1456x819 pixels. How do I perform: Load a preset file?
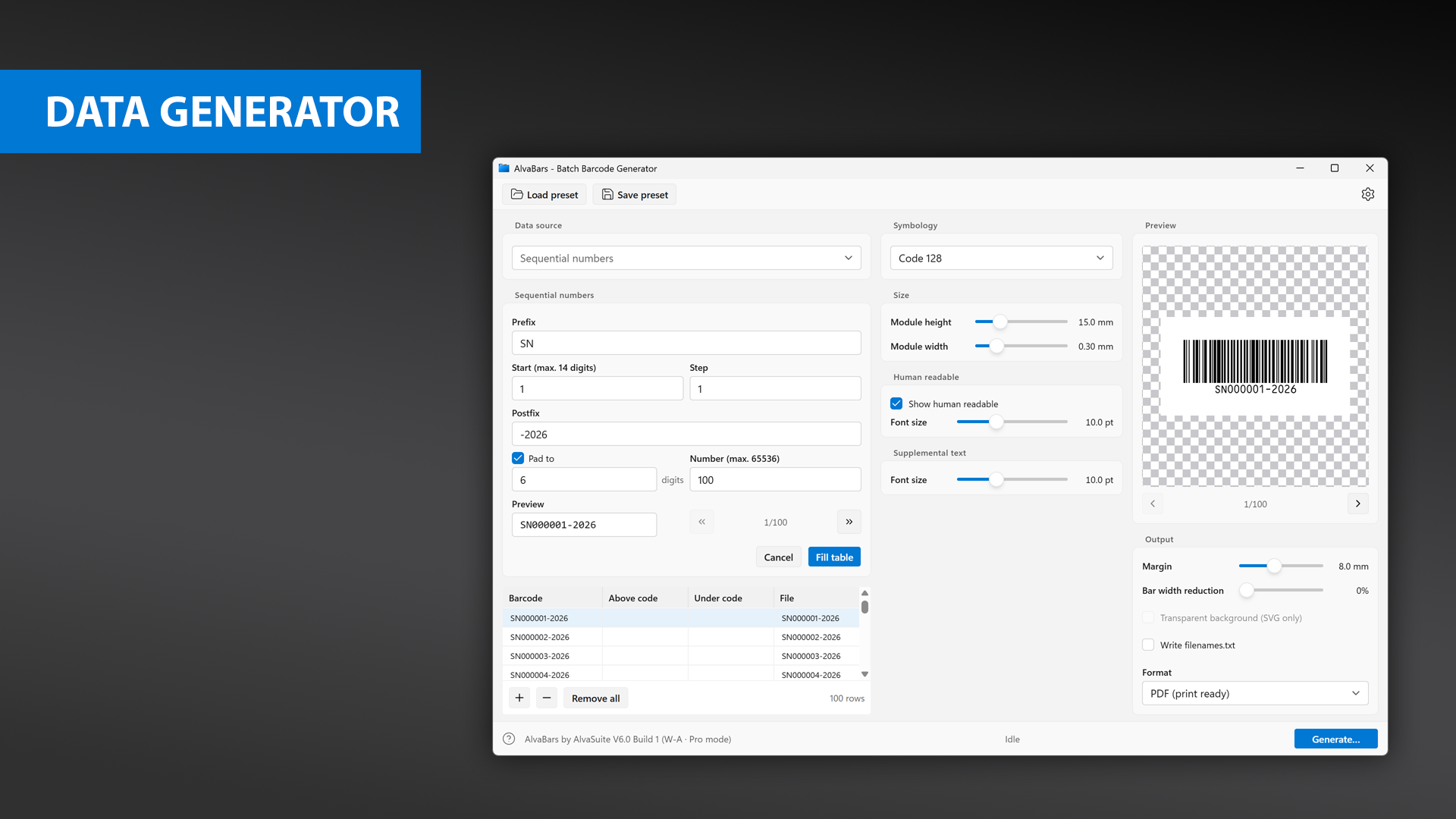[544, 195]
